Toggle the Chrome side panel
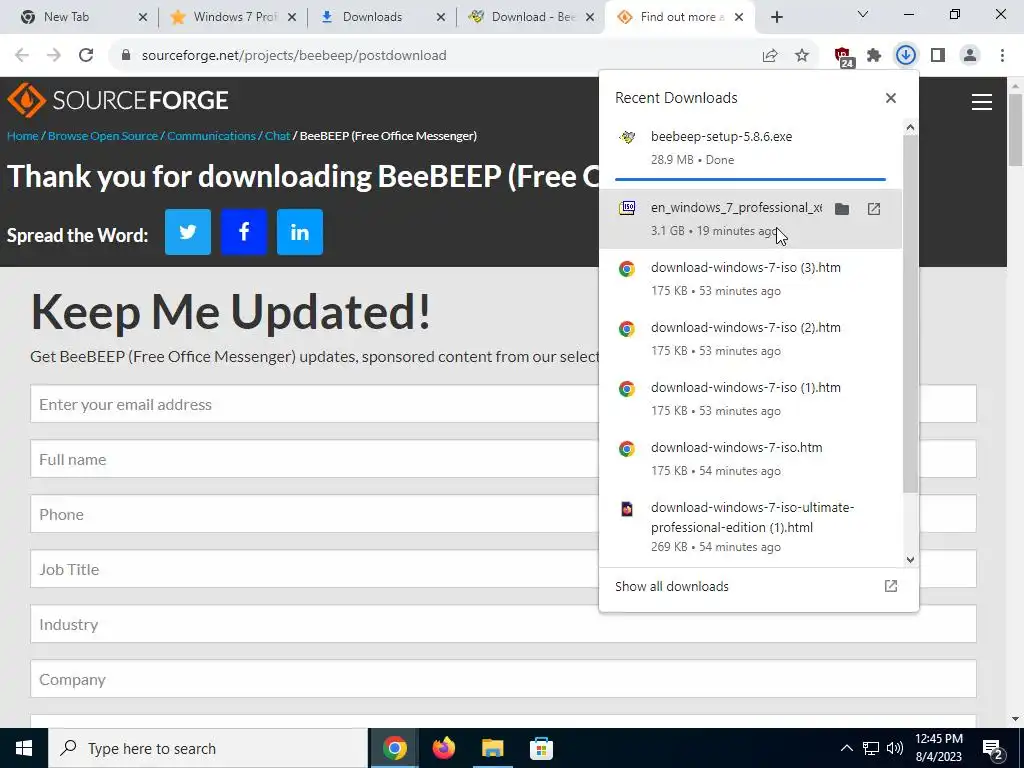Viewport: 1024px width, 768px height. click(938, 56)
